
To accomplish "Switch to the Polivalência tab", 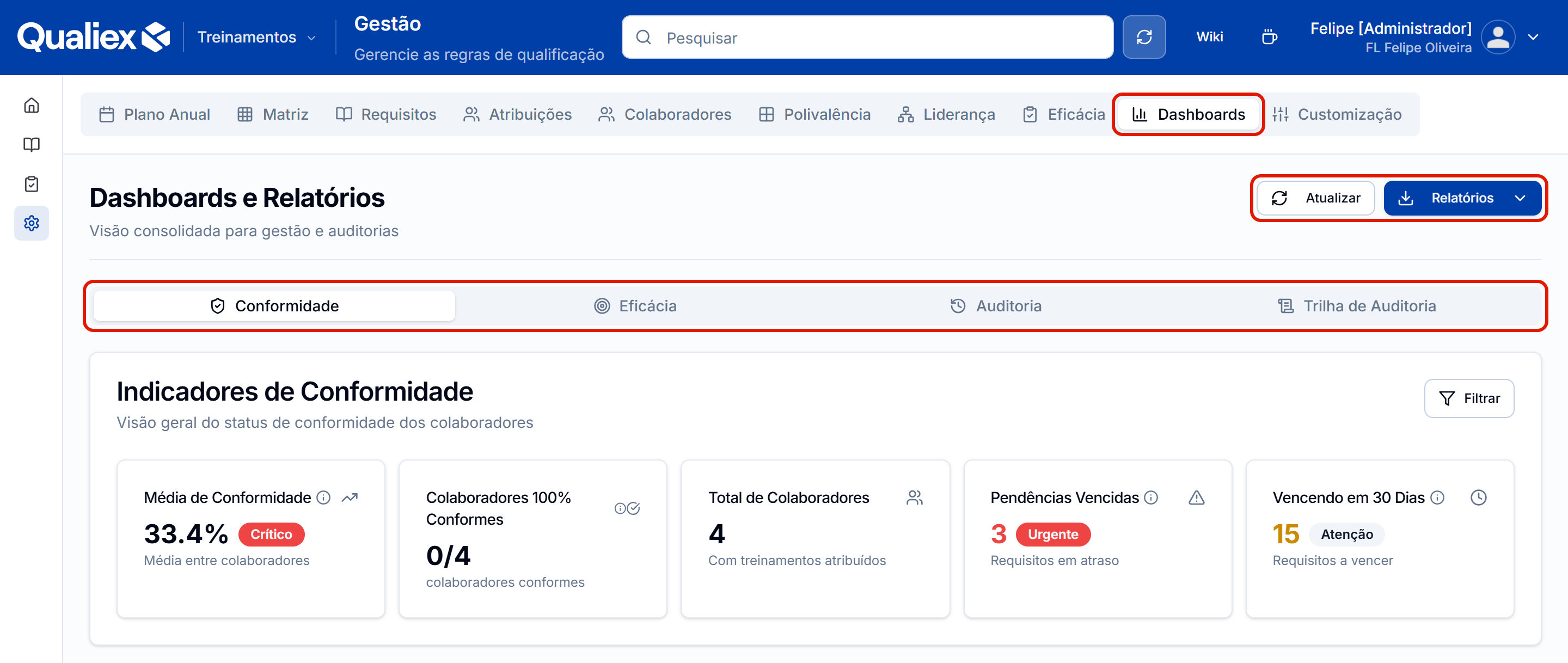I will [x=814, y=114].
